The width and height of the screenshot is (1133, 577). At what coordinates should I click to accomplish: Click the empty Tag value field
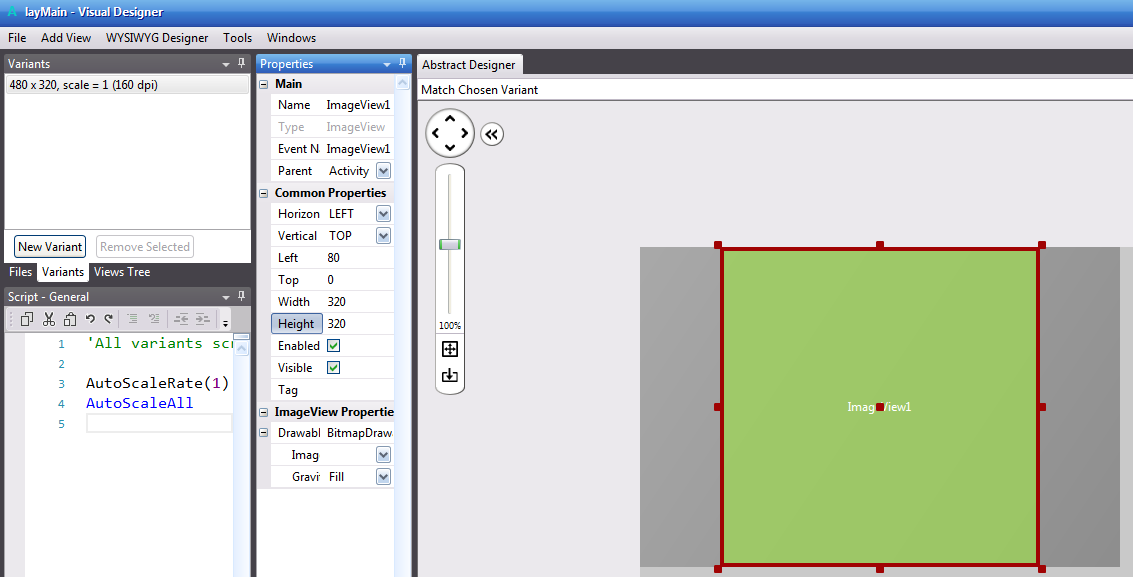coord(359,390)
